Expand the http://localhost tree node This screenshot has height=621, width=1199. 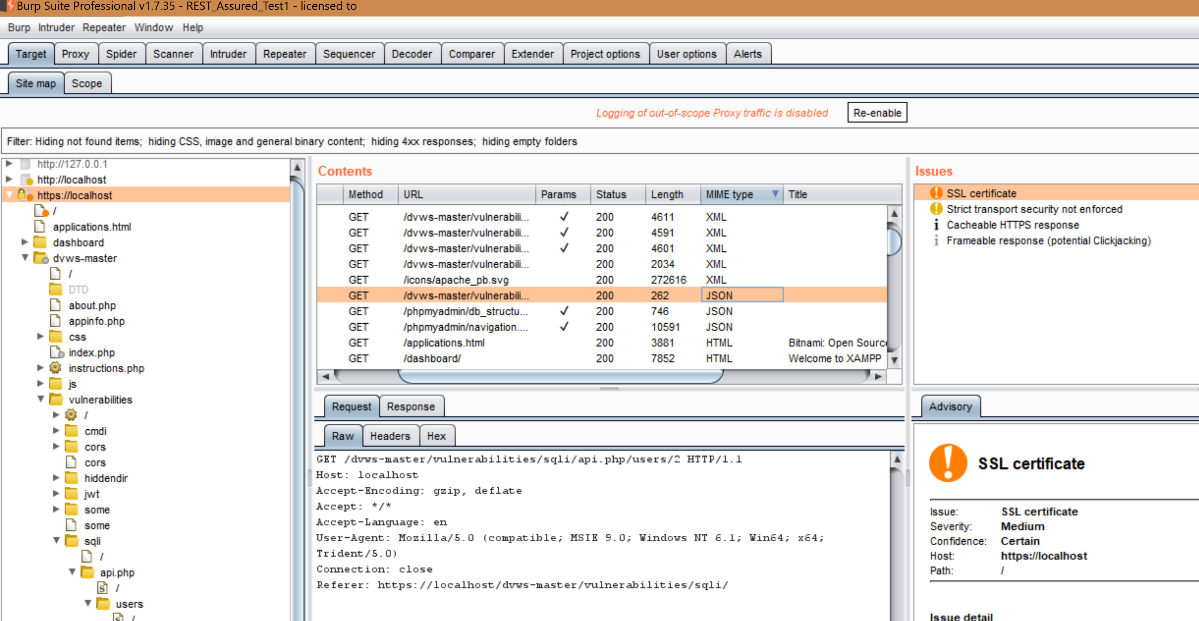pos(9,180)
